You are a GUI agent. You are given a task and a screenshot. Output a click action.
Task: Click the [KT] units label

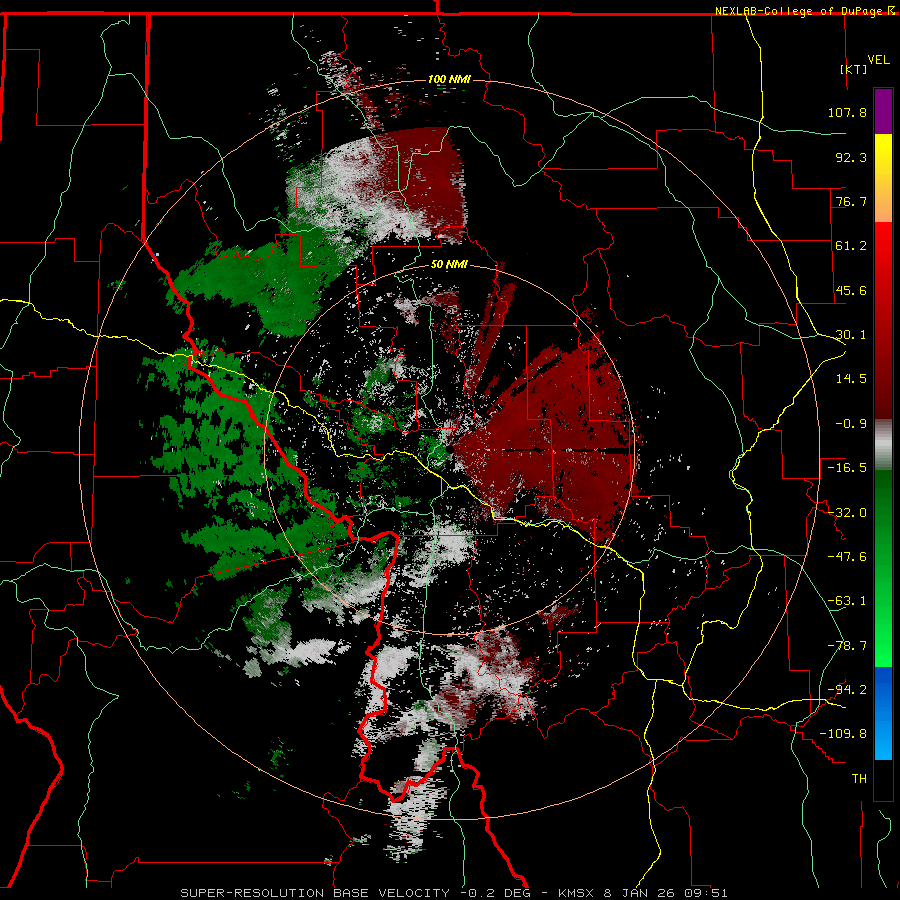pos(854,69)
